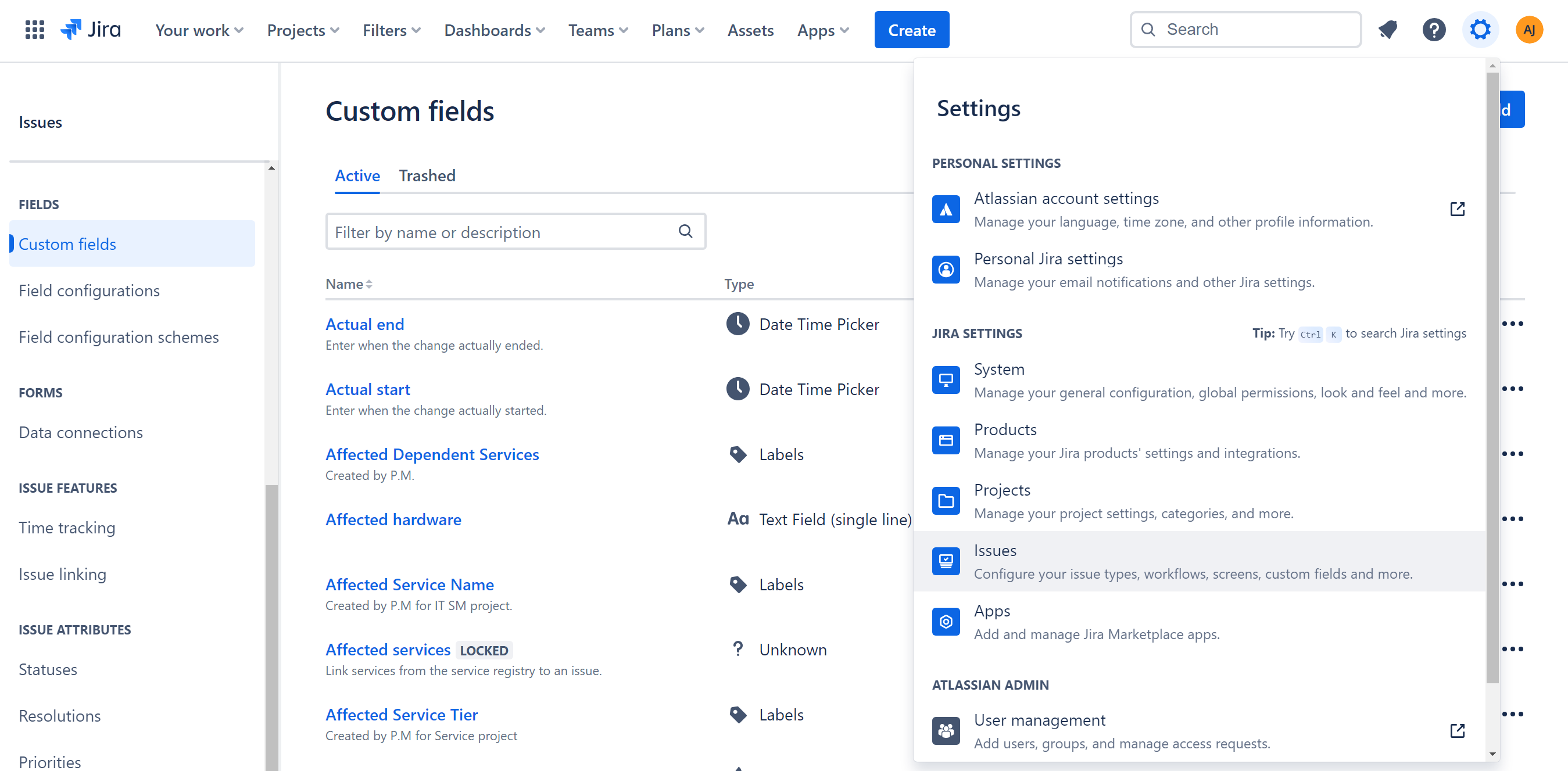Click the clock icon beside Actual end
Viewport: 1568px width, 771px height.
[x=737, y=324]
